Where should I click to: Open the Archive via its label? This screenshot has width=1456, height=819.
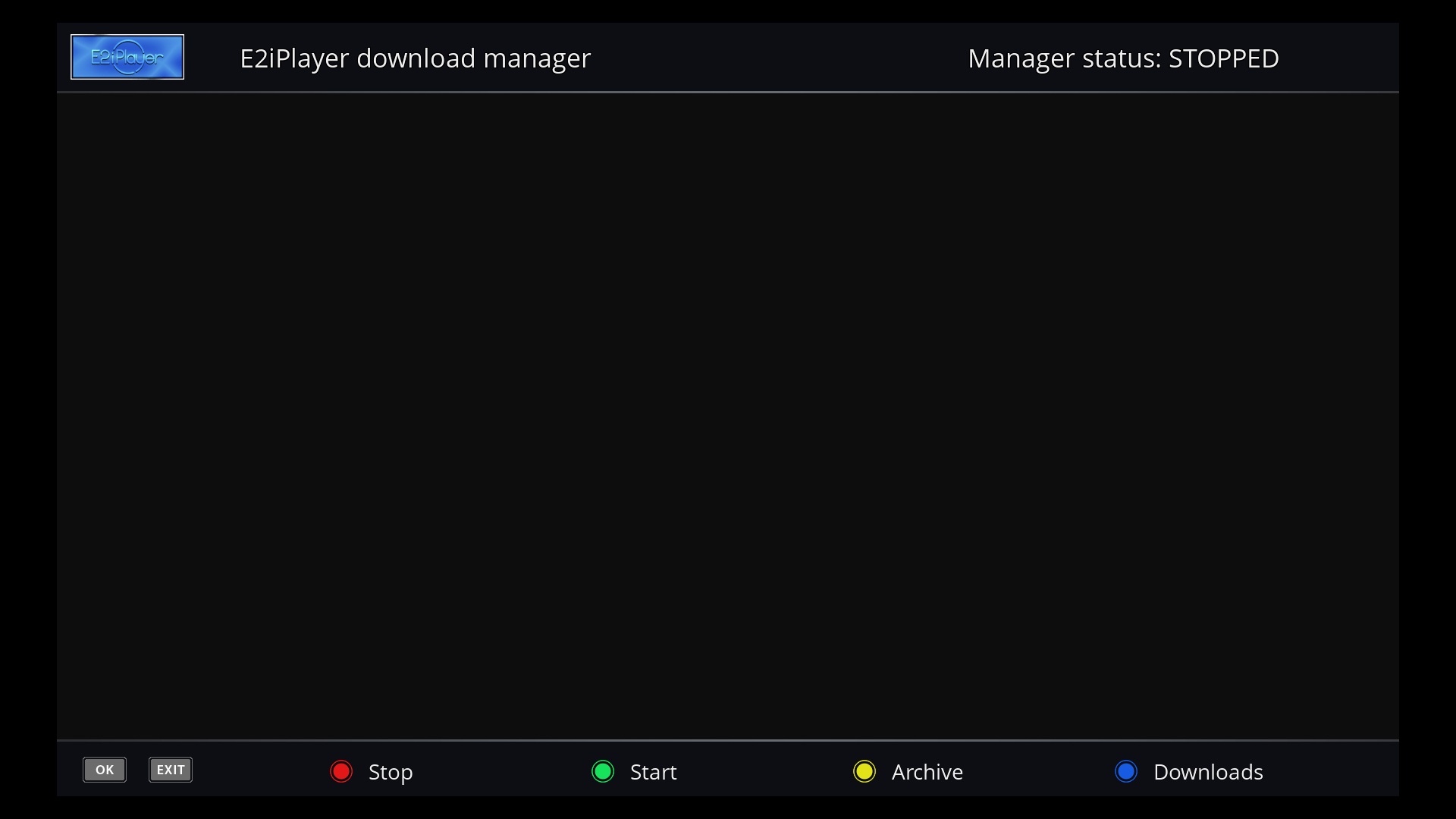(x=926, y=772)
